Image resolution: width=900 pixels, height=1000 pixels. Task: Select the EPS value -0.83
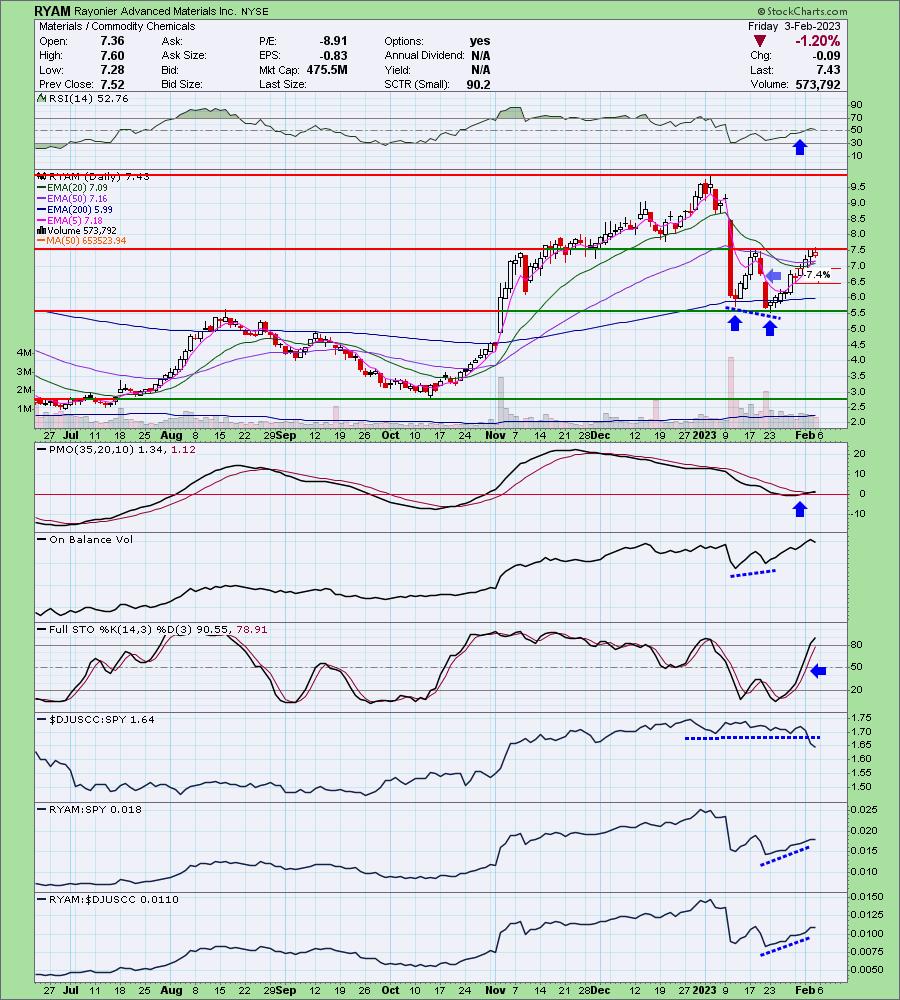334,55
